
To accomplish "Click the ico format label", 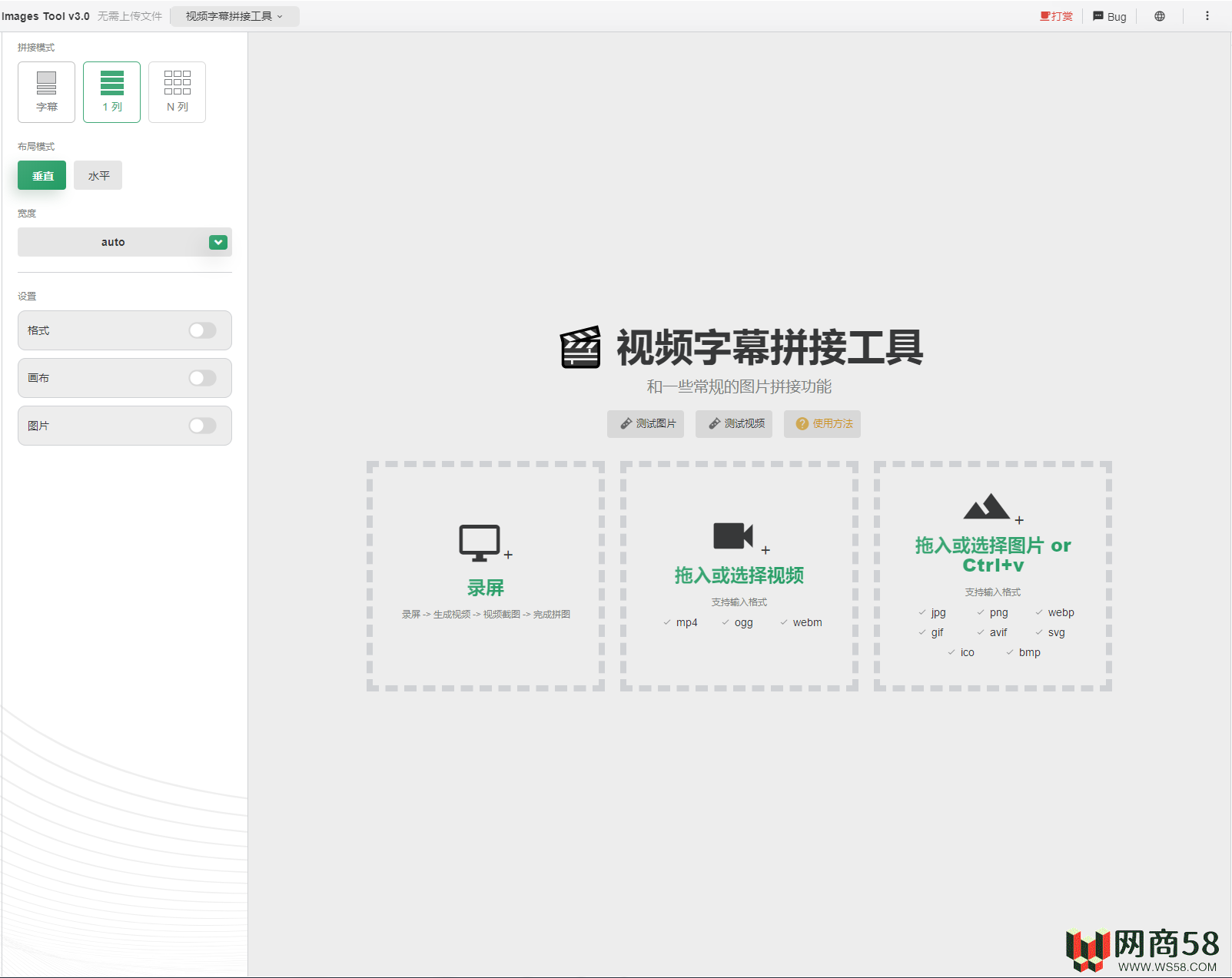I will click(x=968, y=652).
